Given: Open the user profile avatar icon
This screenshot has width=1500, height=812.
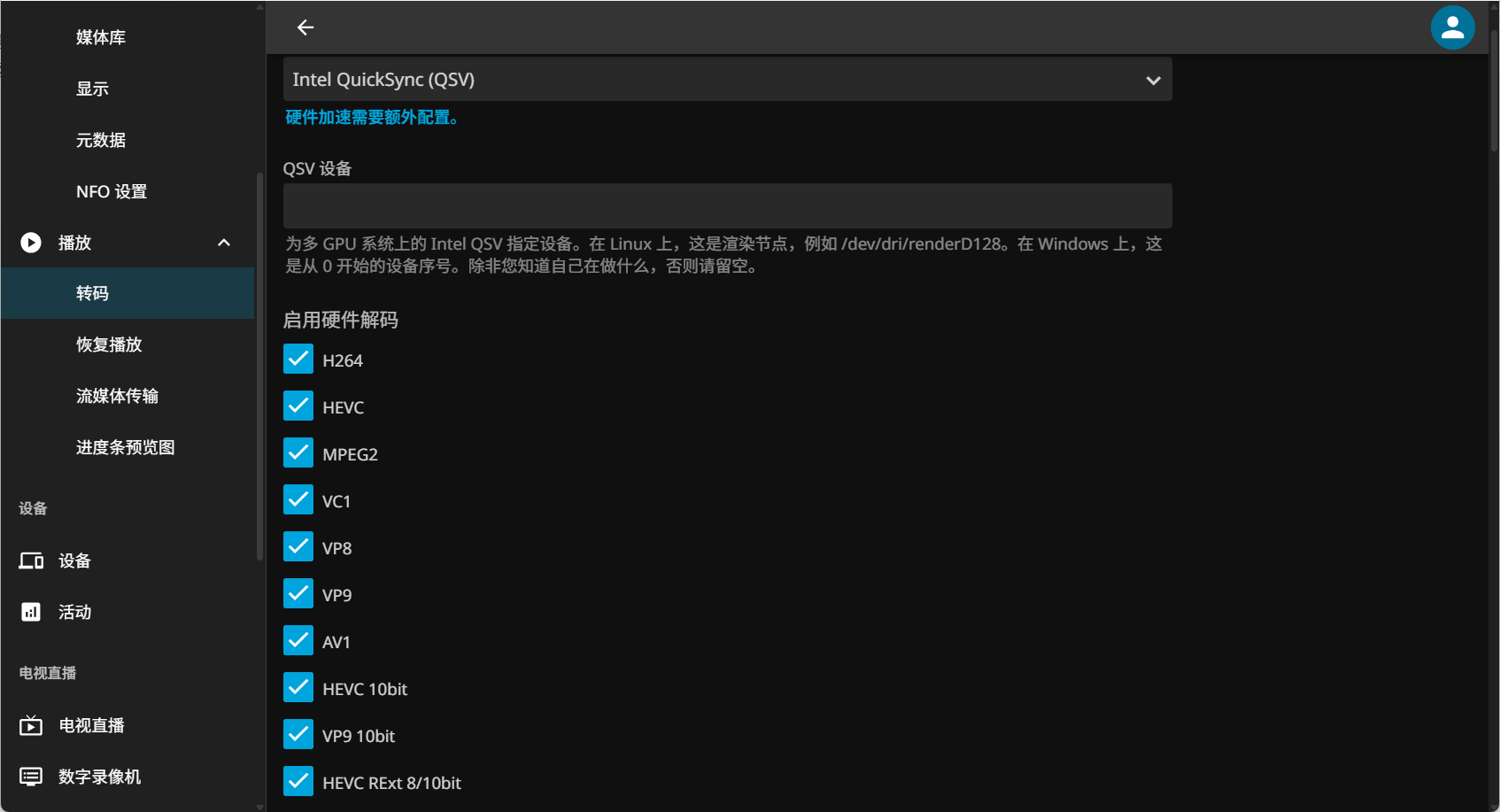Looking at the screenshot, I should [1452, 27].
